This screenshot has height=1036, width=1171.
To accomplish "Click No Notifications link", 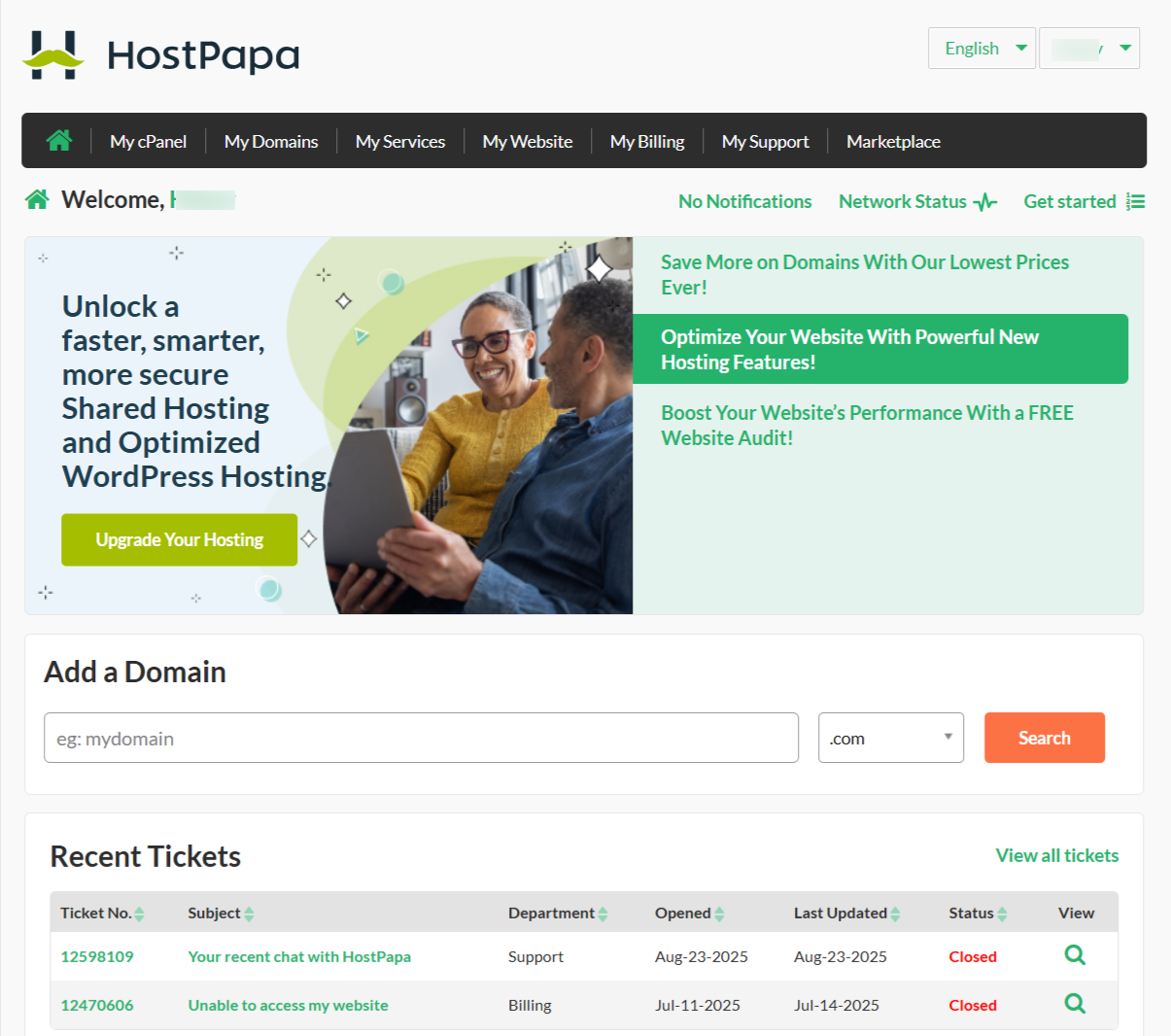I will (x=745, y=201).
